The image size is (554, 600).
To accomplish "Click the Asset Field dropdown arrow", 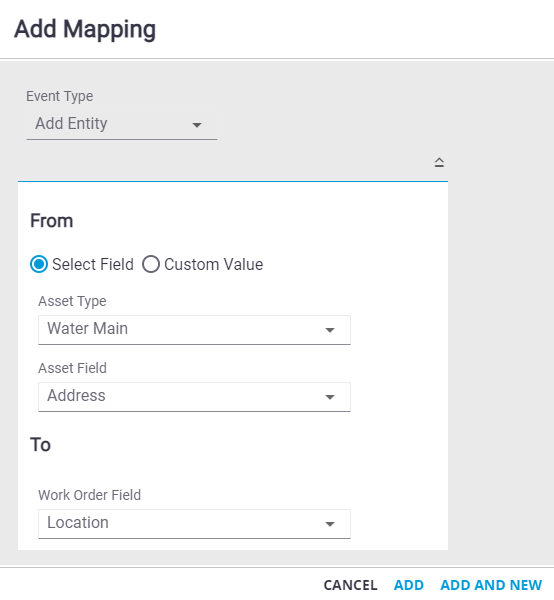I will tap(330, 397).
